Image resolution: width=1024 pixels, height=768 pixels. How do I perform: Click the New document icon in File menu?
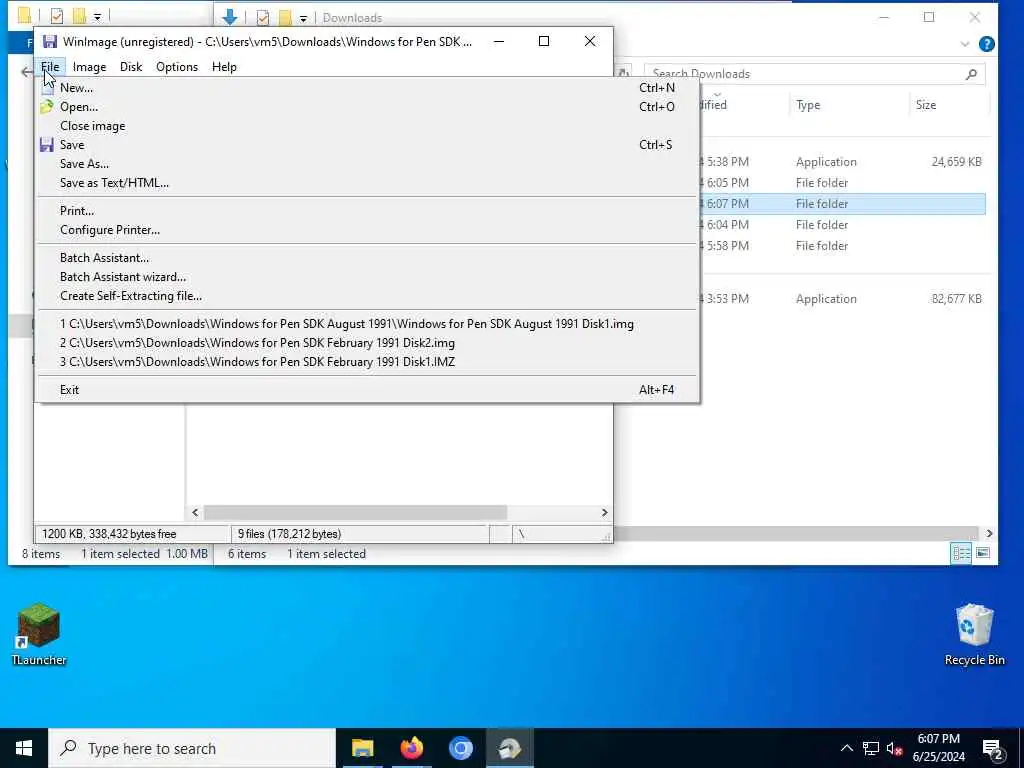47,88
